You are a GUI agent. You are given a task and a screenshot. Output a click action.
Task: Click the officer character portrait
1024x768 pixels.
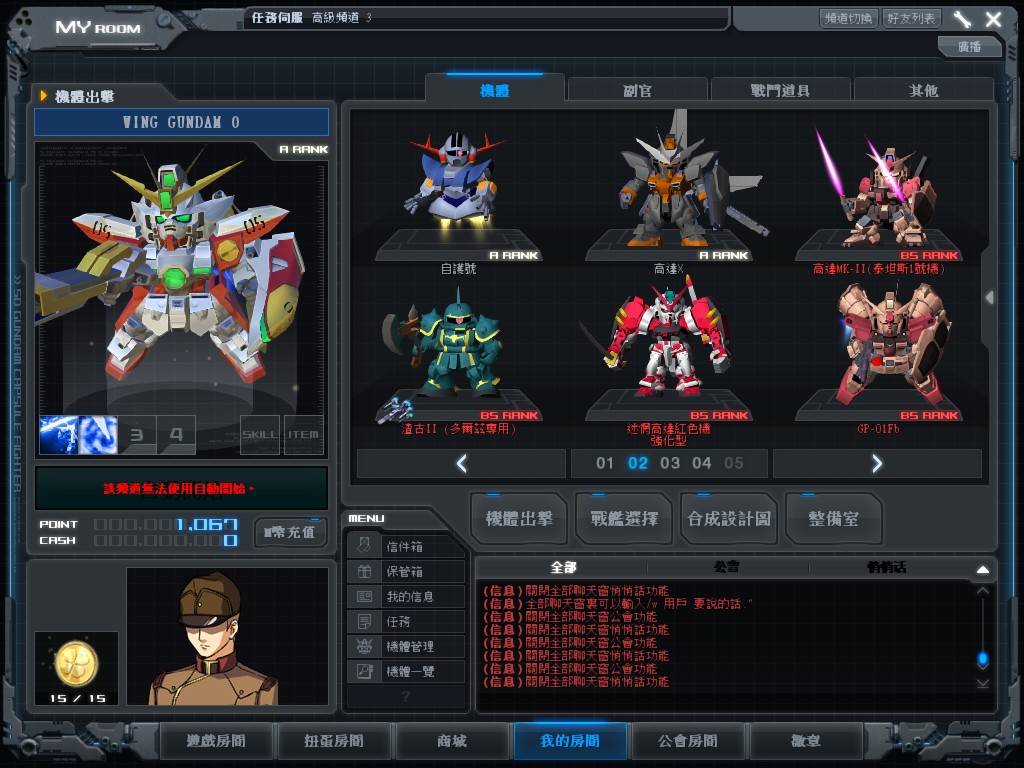click(227, 636)
